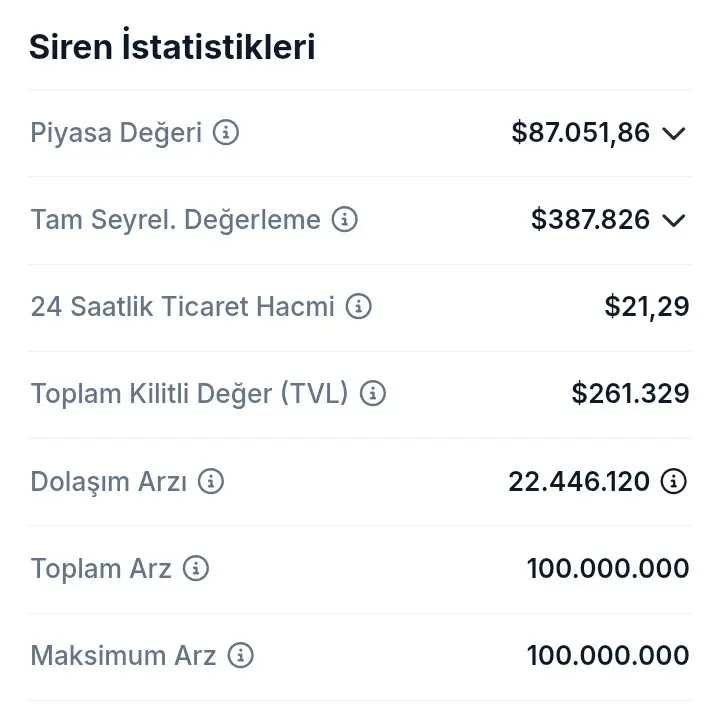Expand Piyasa Değeri chevron dropdown
This screenshot has width=720, height=707.
[674, 134]
